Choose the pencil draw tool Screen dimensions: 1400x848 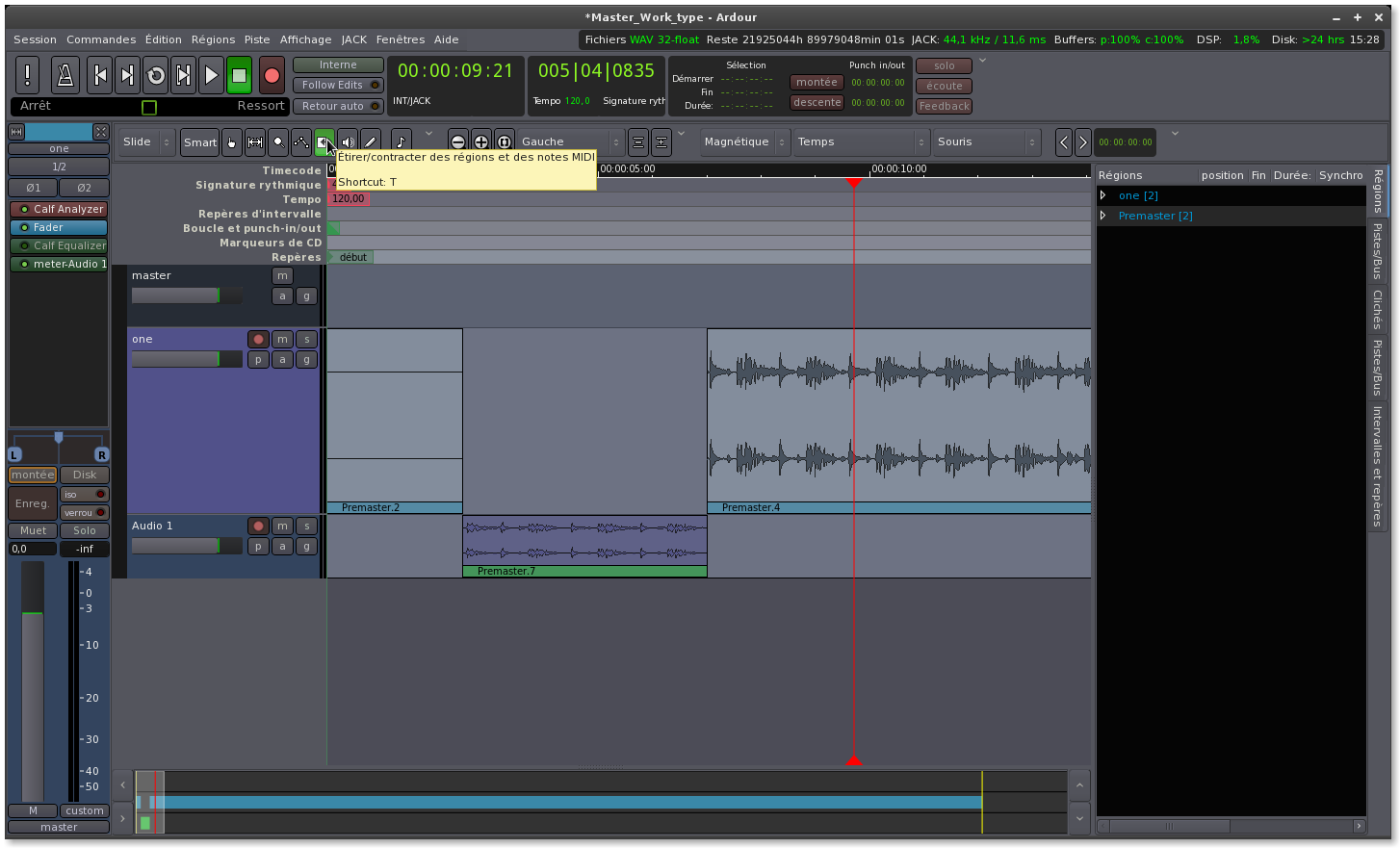[371, 142]
